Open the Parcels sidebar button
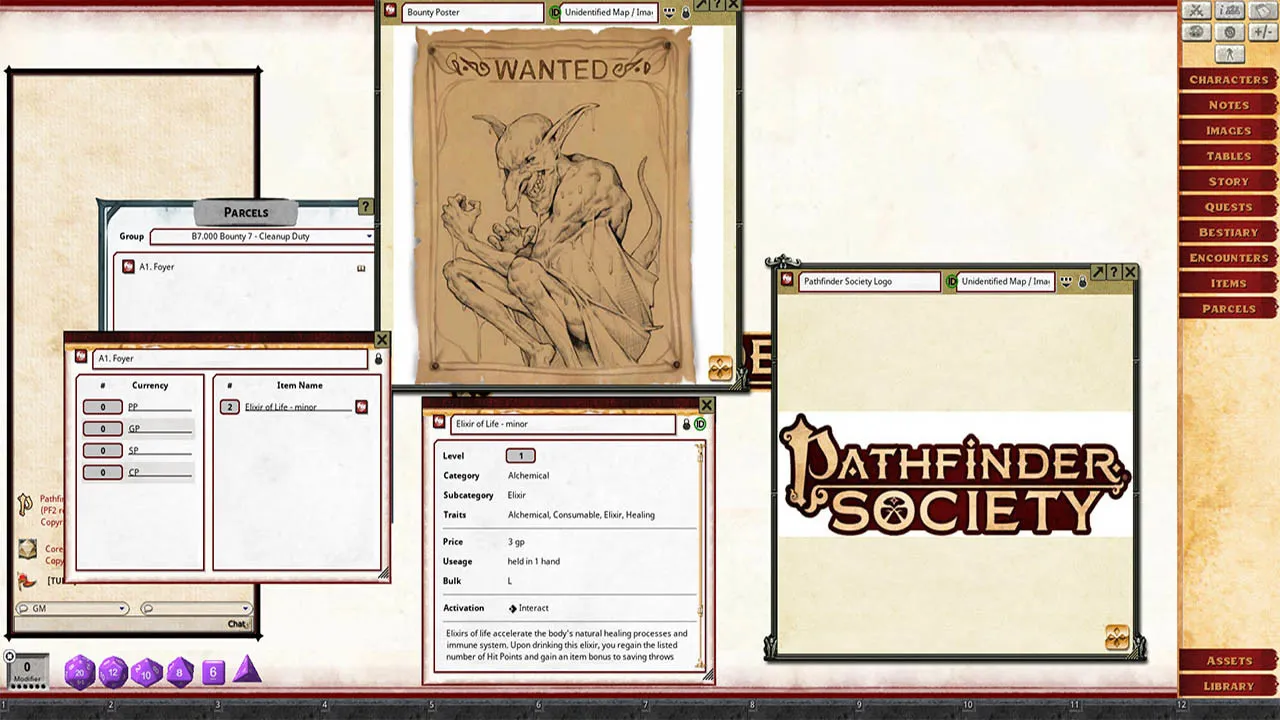The image size is (1280, 720). pyautogui.click(x=1228, y=309)
